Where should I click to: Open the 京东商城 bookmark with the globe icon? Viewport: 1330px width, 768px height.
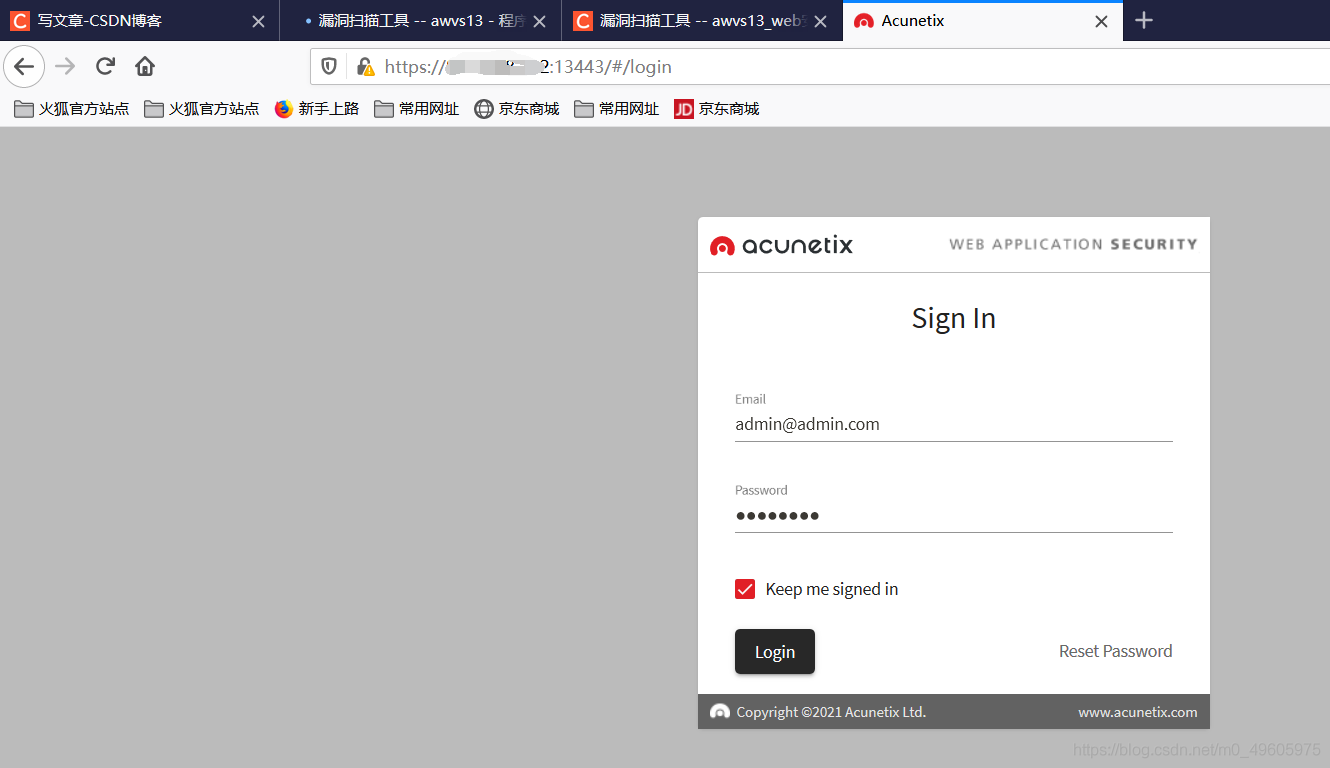(517, 109)
